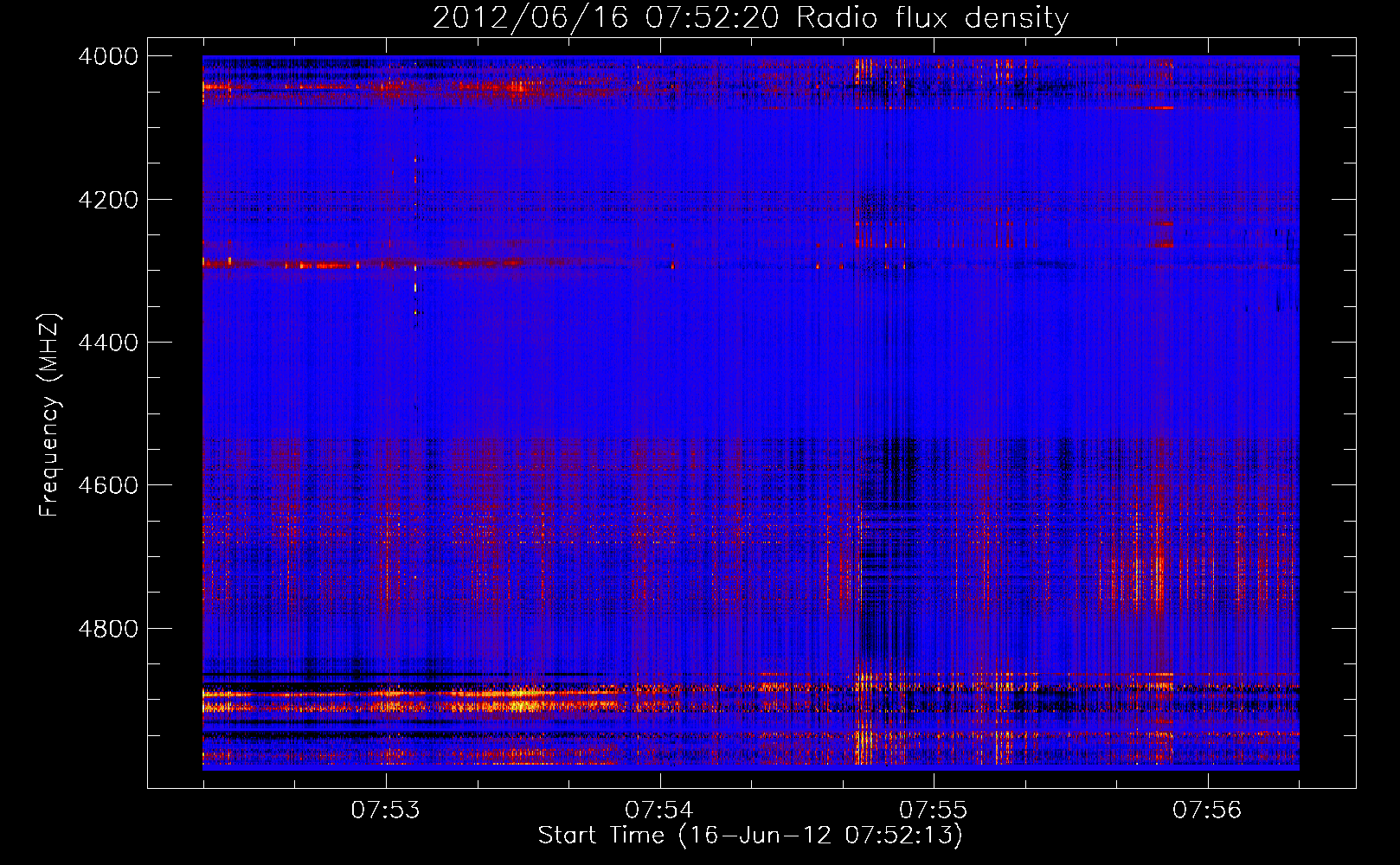This screenshot has width=1400, height=865.
Task: Click the 07:56 time tick label
Action: (x=1207, y=811)
